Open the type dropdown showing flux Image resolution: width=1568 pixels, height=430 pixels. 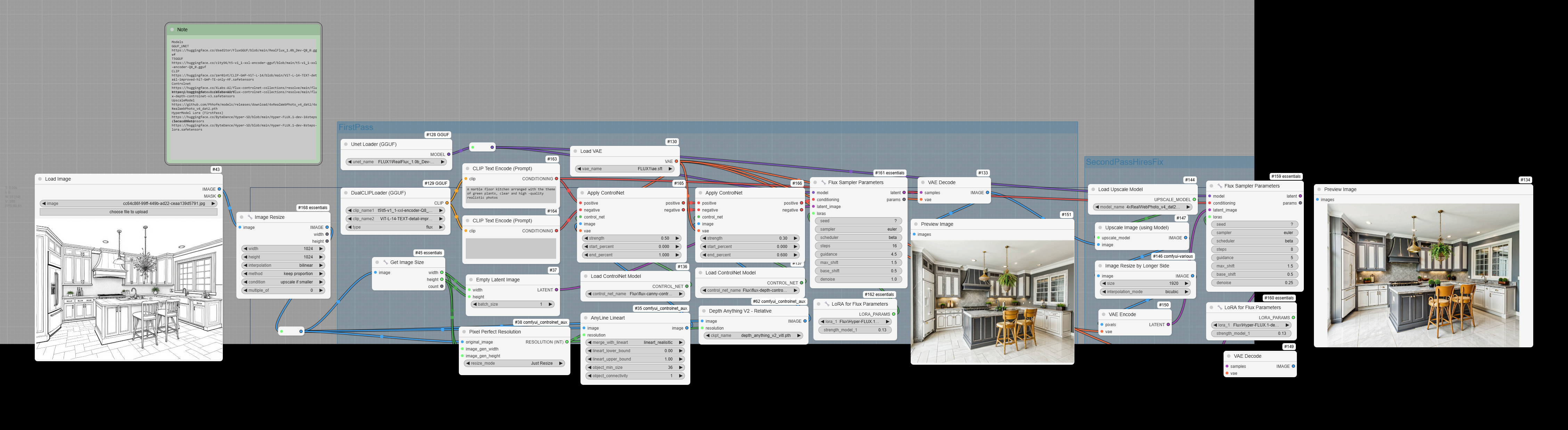click(396, 228)
